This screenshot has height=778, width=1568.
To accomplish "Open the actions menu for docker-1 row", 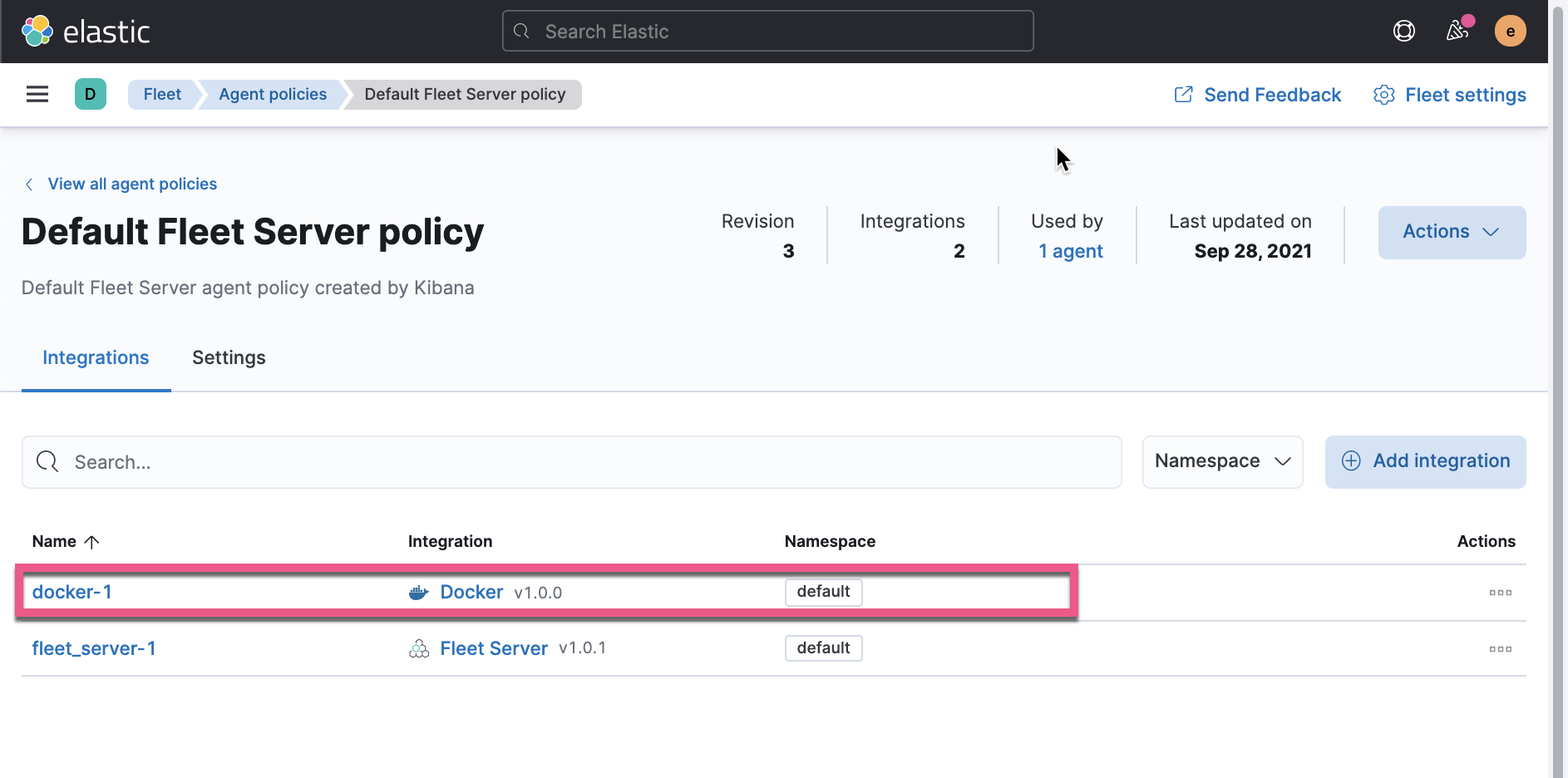I will pos(1500,592).
